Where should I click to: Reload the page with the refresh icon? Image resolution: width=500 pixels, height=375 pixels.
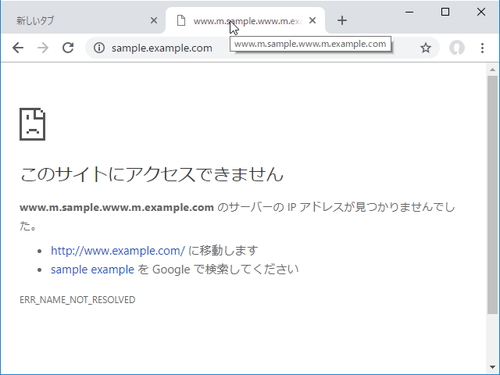(x=68, y=48)
